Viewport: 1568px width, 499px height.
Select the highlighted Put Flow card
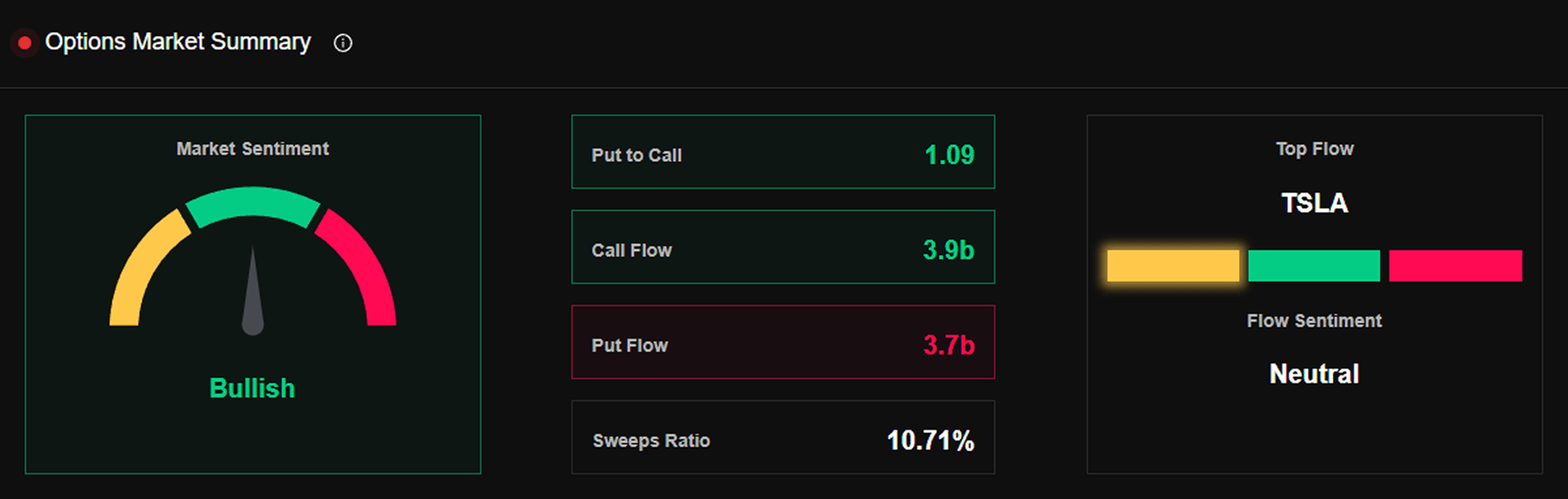783,342
